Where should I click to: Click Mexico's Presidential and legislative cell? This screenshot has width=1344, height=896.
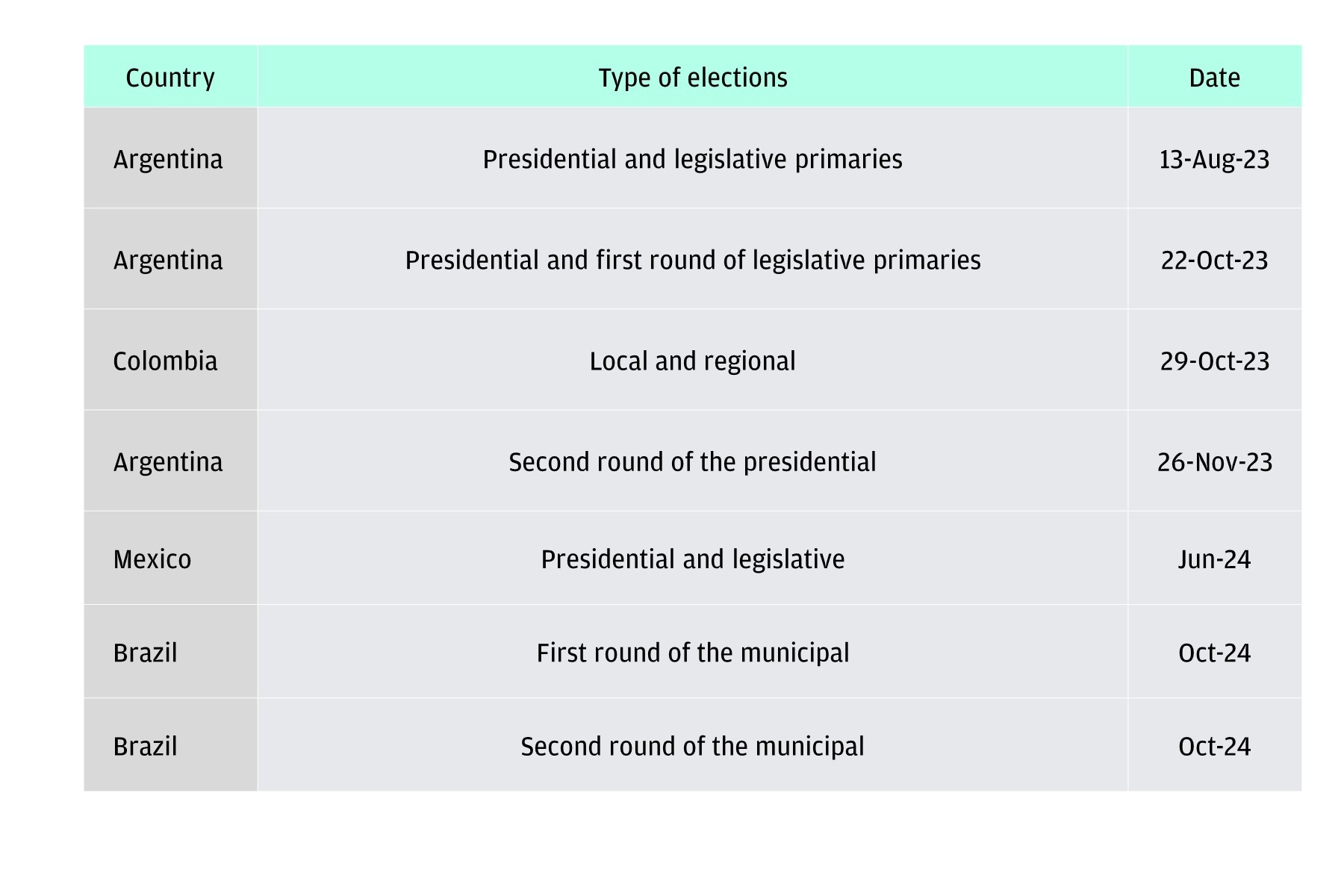pyautogui.click(x=692, y=559)
